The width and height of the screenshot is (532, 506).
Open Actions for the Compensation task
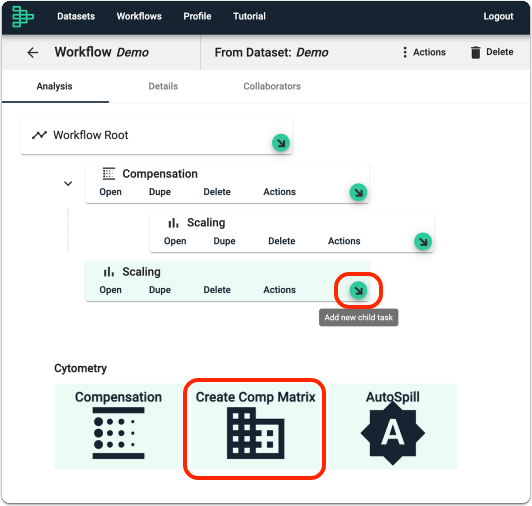[x=280, y=192]
